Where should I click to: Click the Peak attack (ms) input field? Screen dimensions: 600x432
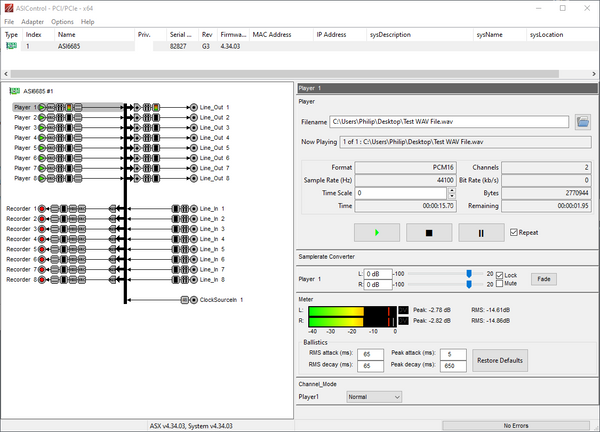[453, 354]
